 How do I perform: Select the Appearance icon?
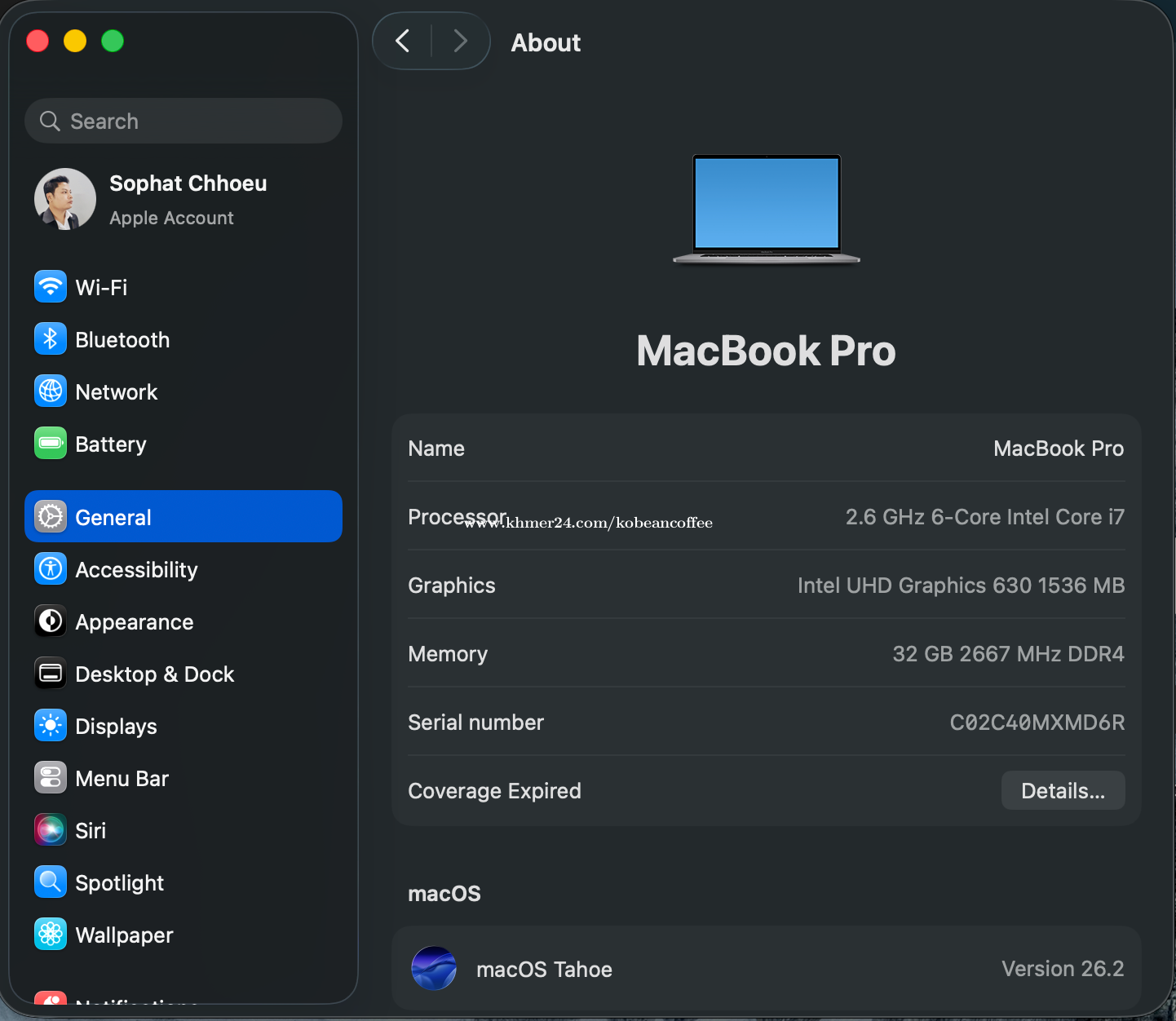(51, 621)
